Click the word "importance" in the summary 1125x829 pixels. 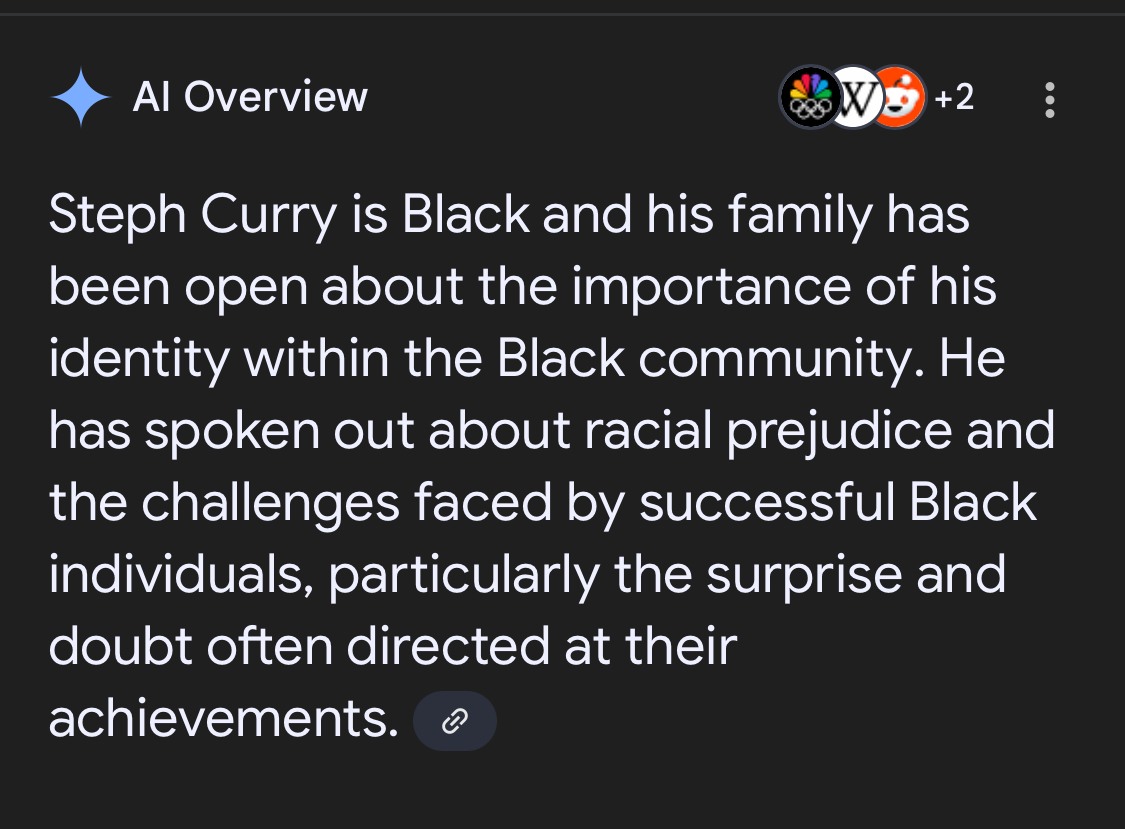(711, 288)
